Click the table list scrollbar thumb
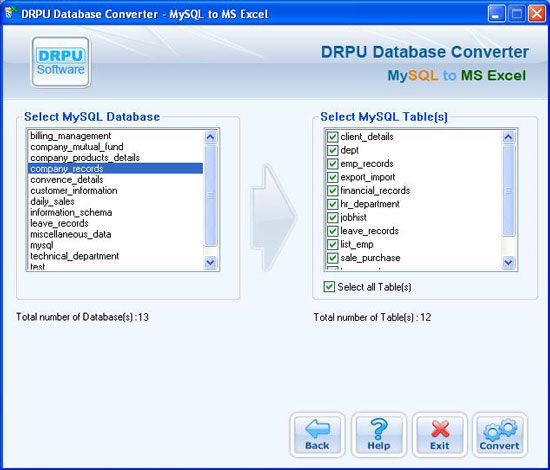550x470 pixels. click(x=508, y=190)
